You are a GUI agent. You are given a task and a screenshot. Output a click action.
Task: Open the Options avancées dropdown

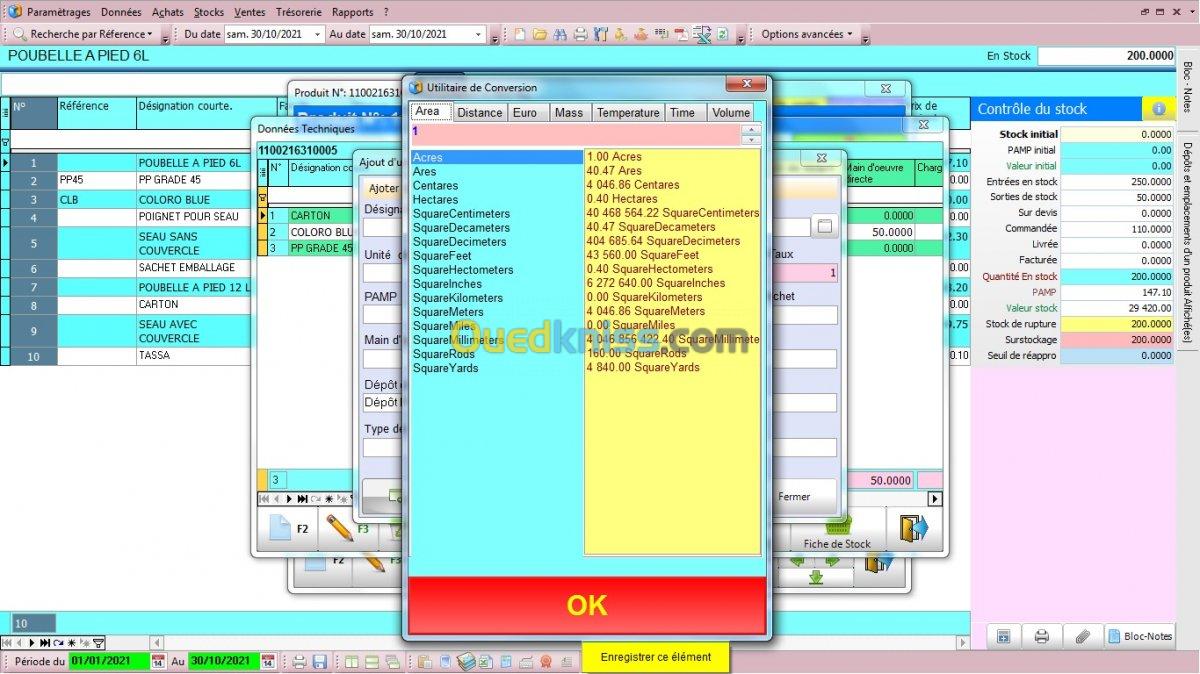click(x=806, y=34)
